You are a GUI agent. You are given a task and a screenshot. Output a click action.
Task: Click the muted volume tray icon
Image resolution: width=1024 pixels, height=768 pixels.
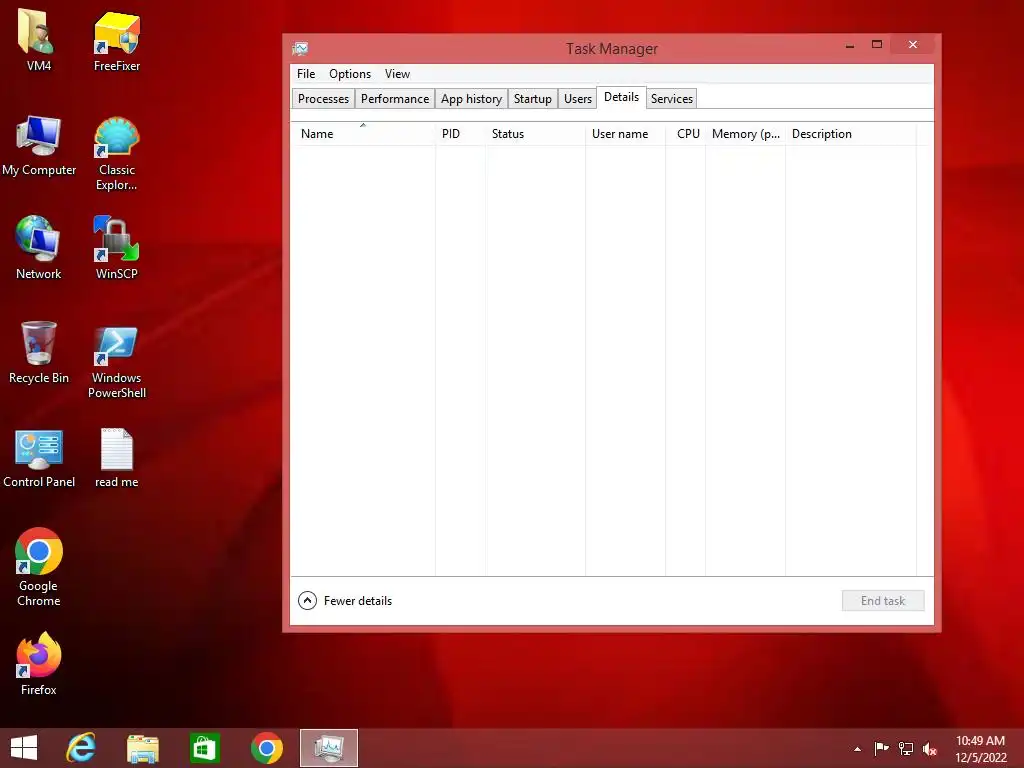coord(930,748)
